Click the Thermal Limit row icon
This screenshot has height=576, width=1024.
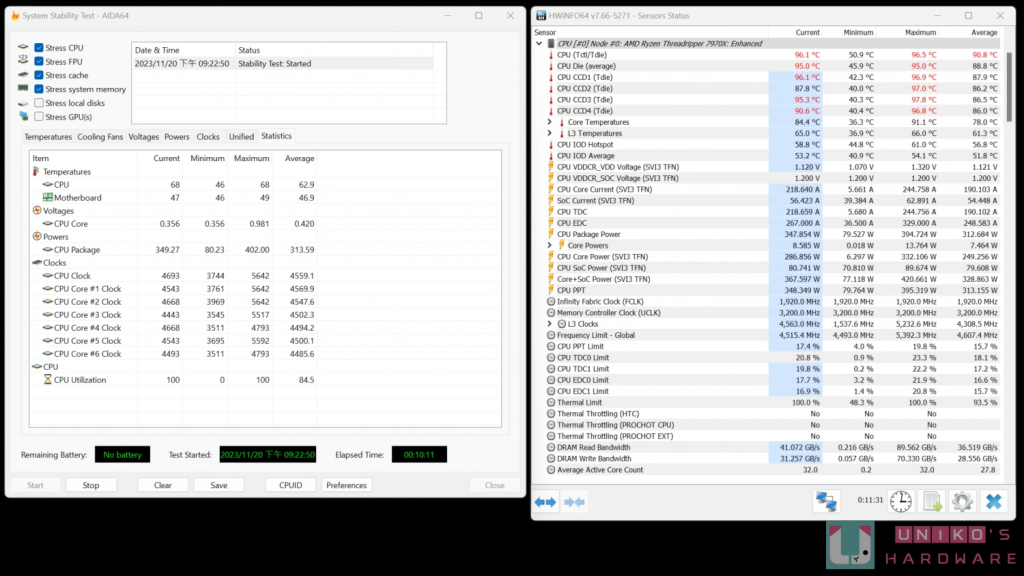[551, 403]
